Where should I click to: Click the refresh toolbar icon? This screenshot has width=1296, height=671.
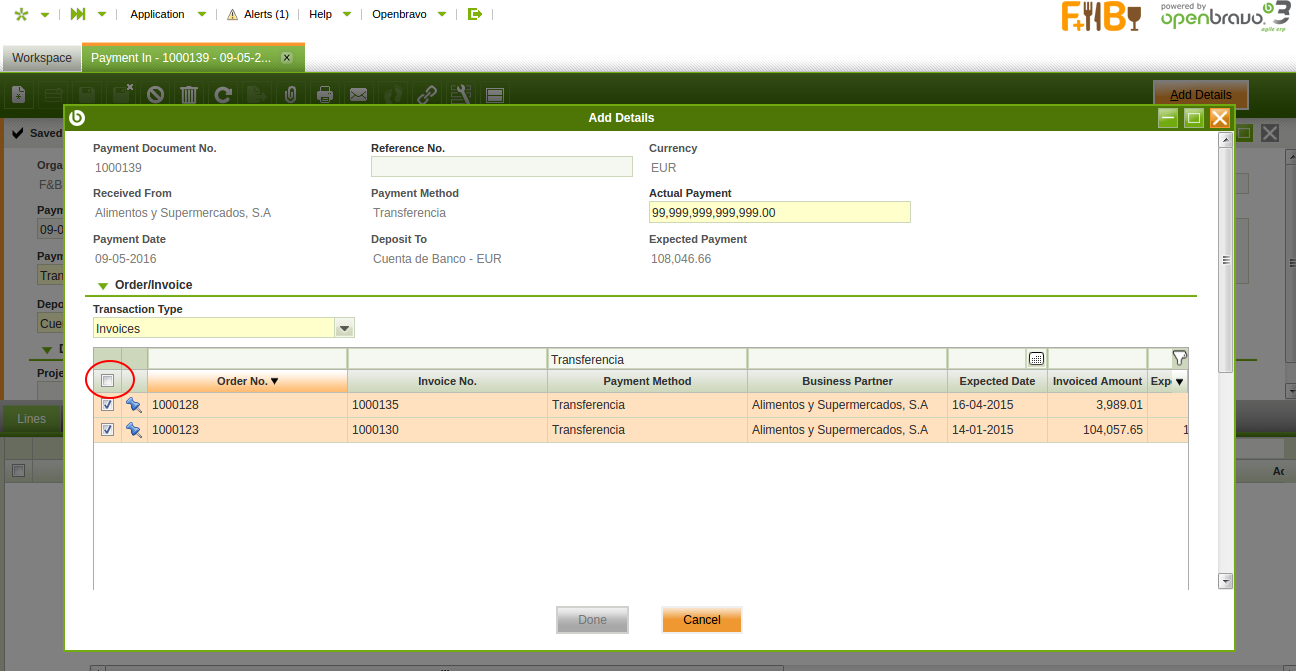pos(223,95)
